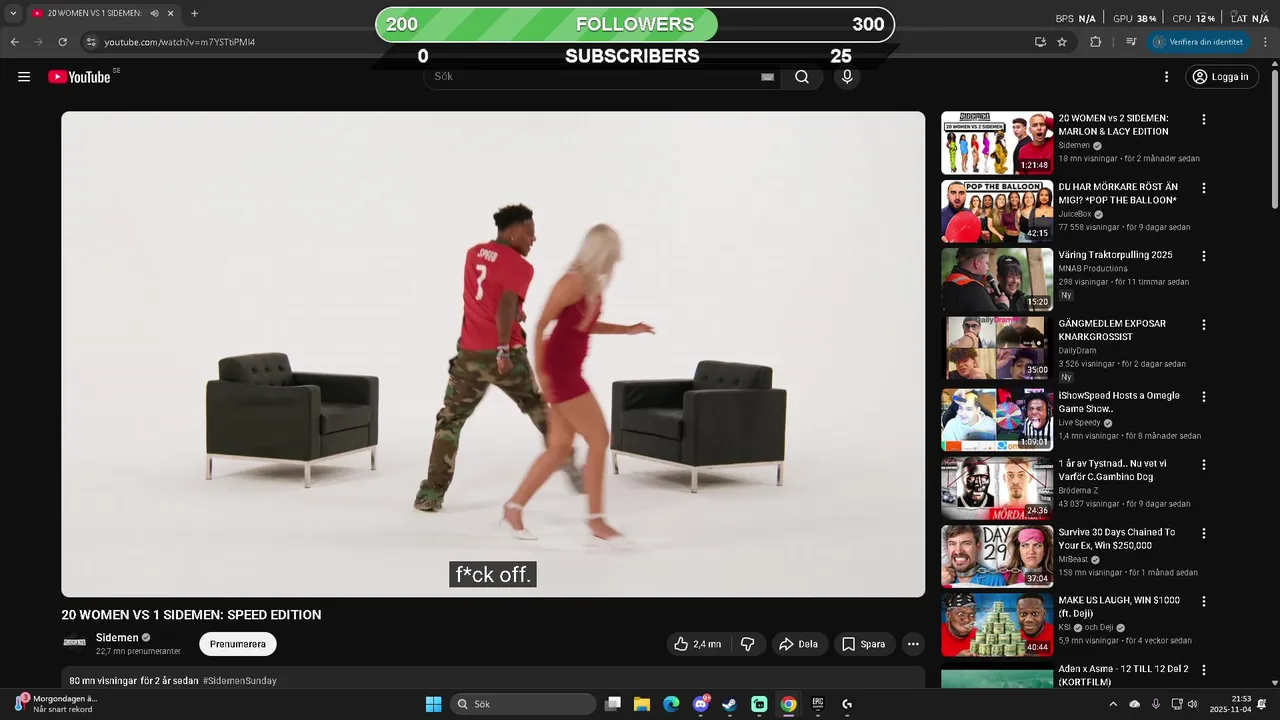Screen dimensions: 1280x720
Task: Open on-screen keyboard icon in search box
Action: pos(768,77)
